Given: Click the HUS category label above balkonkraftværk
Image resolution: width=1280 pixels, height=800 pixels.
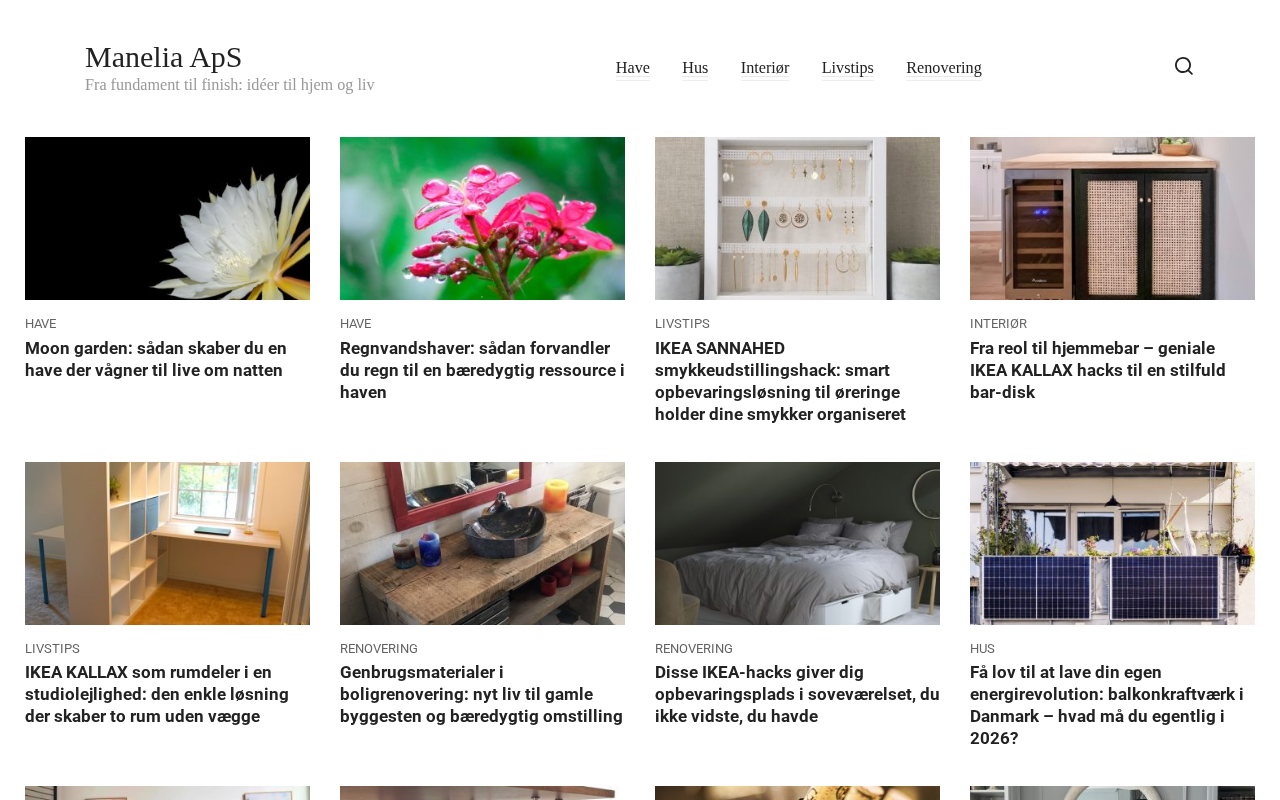Looking at the screenshot, I should point(982,649).
